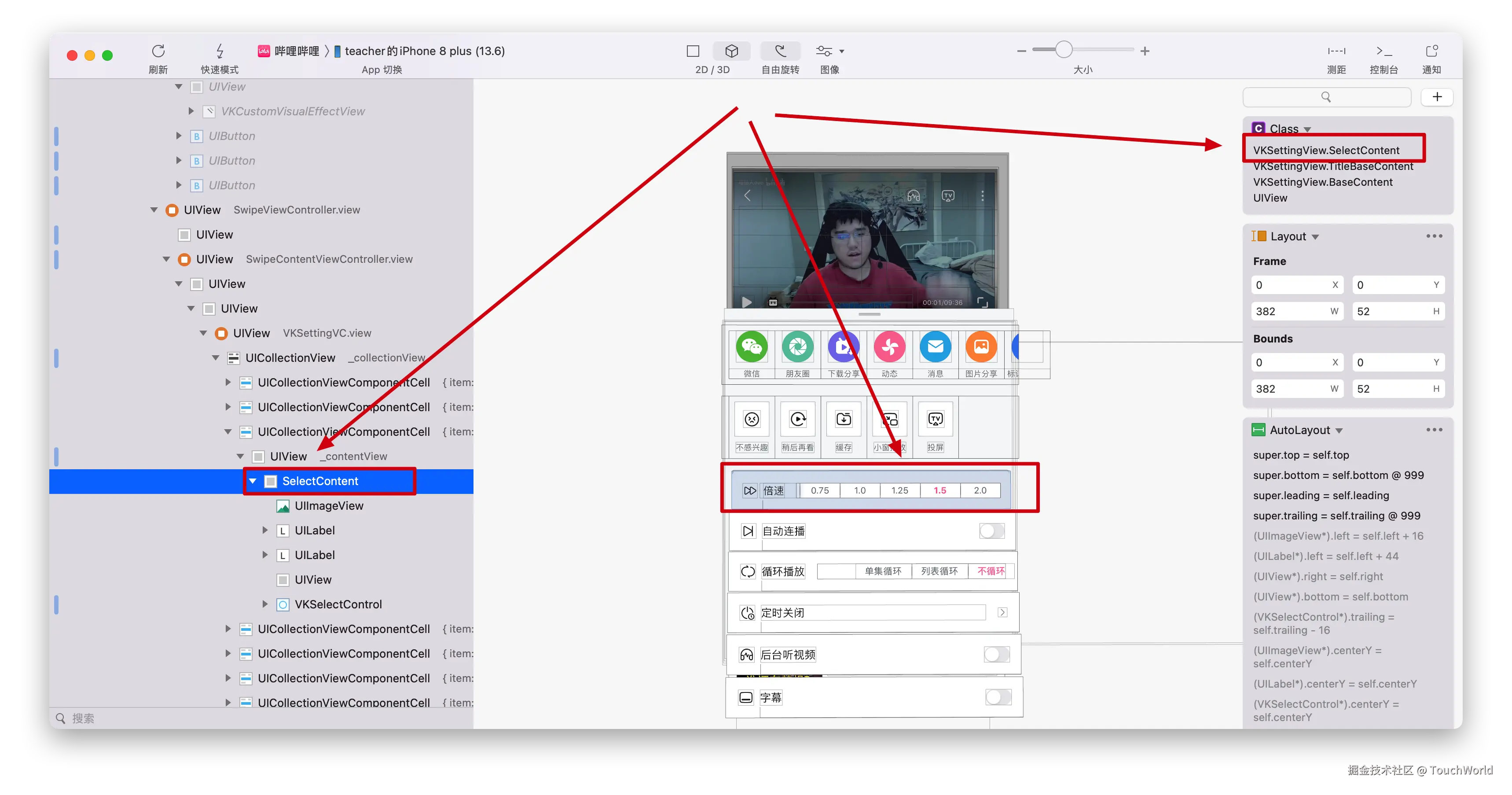Click the refresh (刷新) toolbar icon
Viewport: 1512px width, 795px height.
pyautogui.click(x=158, y=51)
